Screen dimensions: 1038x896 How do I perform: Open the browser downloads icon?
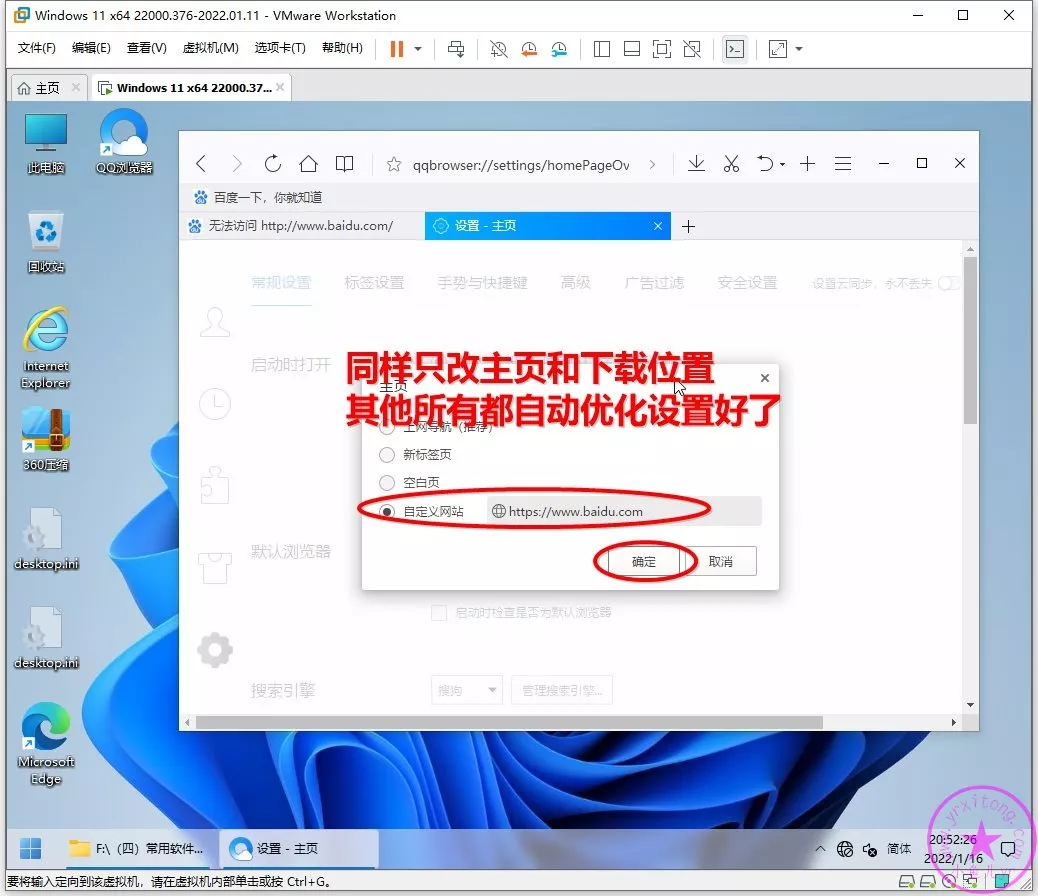696,164
